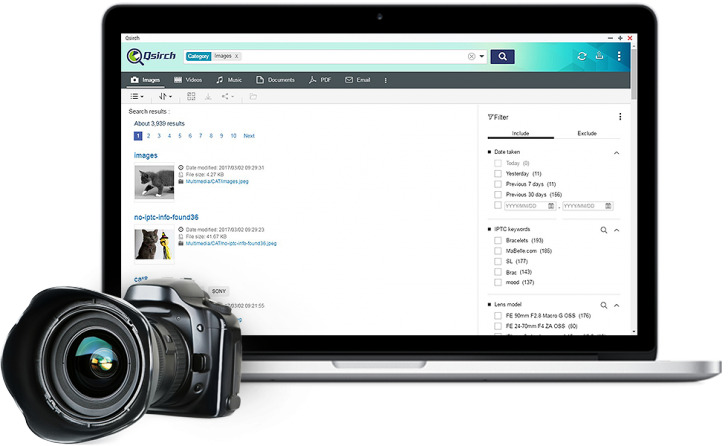728x446 pixels.
Task: Open the list view mode dropdown
Action: pyautogui.click(x=137, y=97)
